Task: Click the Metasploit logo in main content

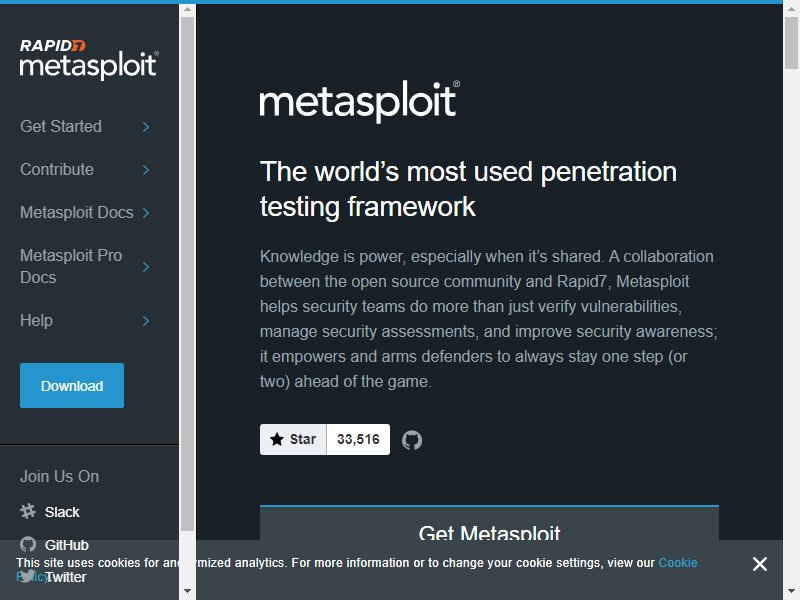Action: tap(360, 101)
